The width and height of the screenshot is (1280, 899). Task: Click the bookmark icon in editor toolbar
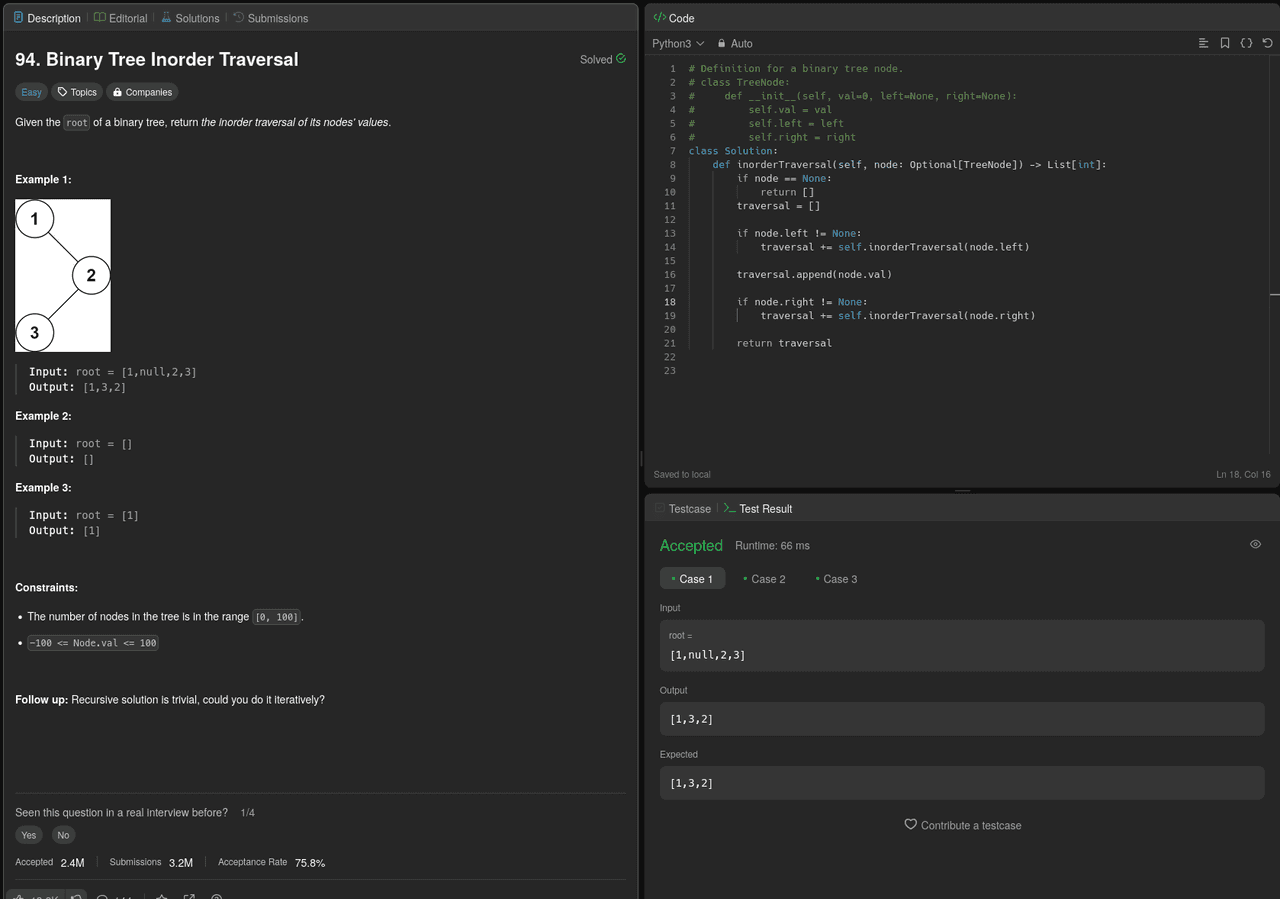tap(1225, 43)
